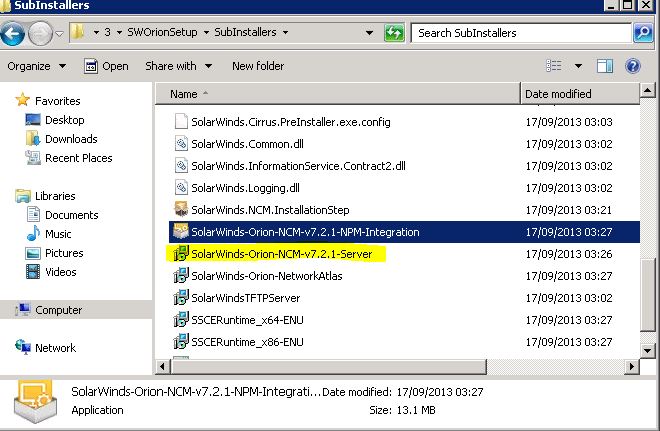The height and width of the screenshot is (431, 660).
Task: Open the Documents library
Action: tap(72, 215)
